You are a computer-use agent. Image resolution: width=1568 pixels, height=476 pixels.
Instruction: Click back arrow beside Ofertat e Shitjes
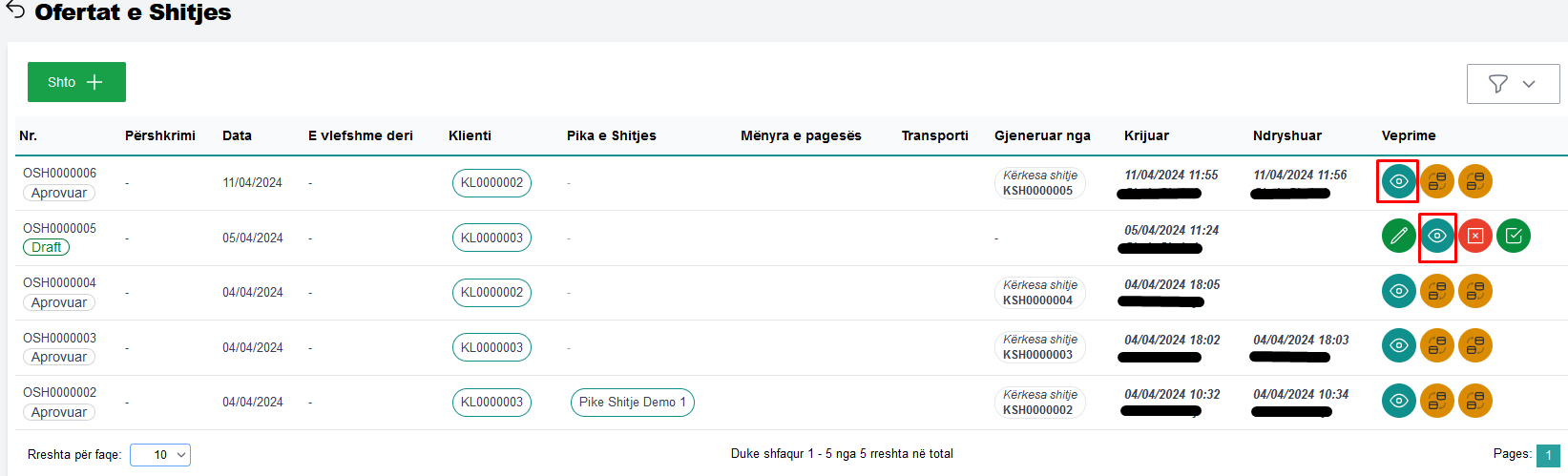15,10
